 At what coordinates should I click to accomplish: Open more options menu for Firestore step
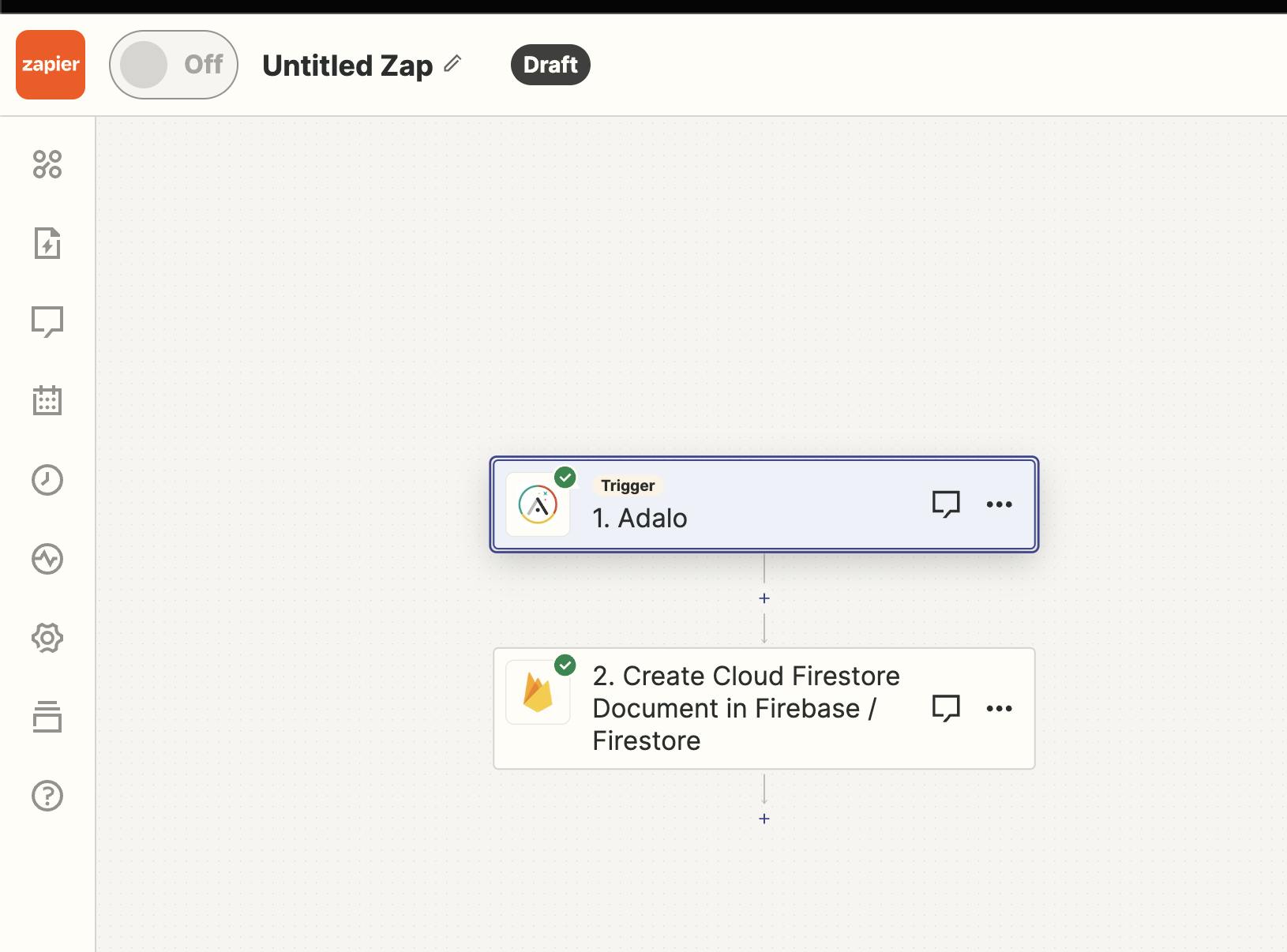click(x=999, y=709)
